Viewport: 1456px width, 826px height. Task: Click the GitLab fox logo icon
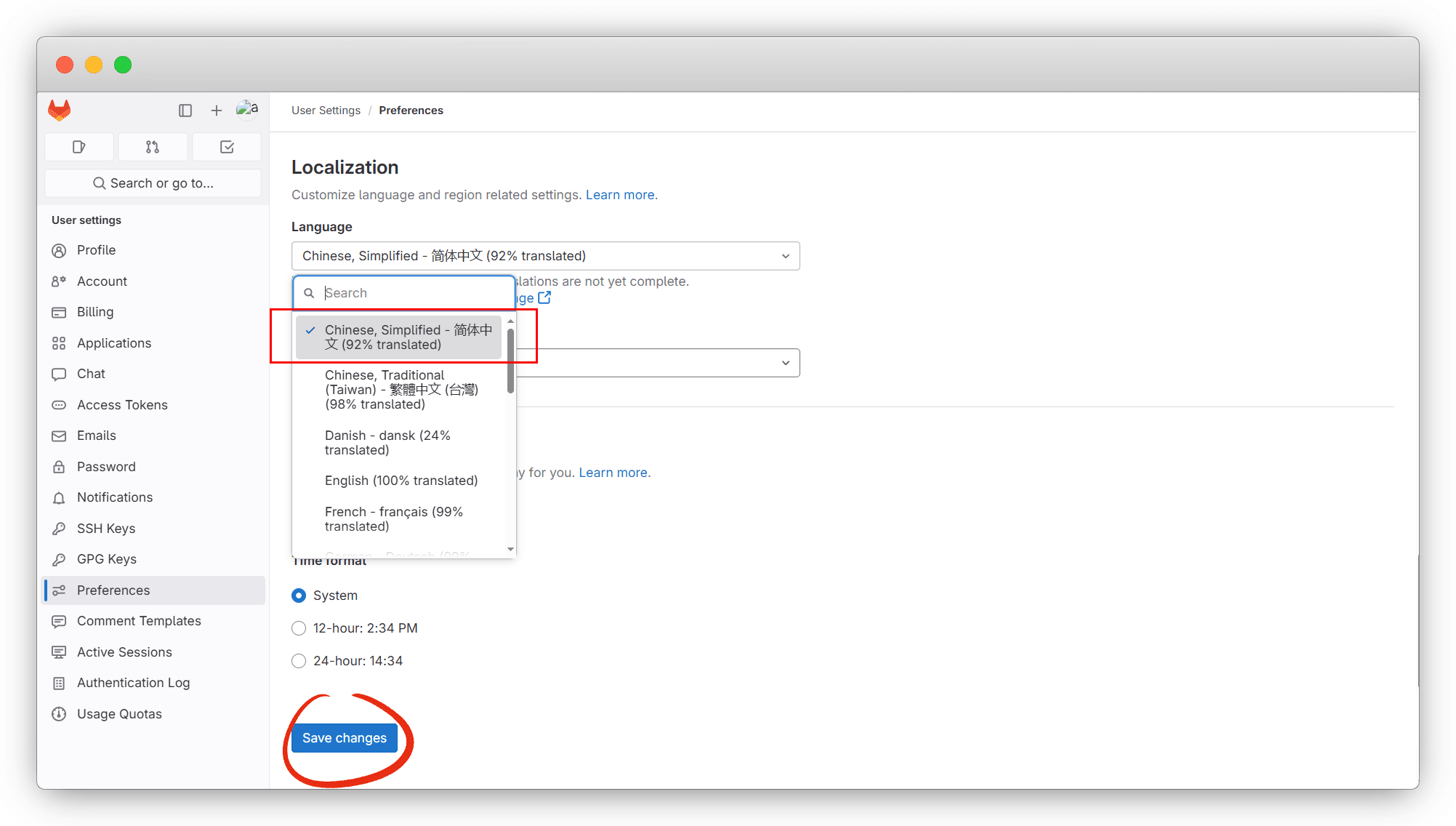pos(60,110)
